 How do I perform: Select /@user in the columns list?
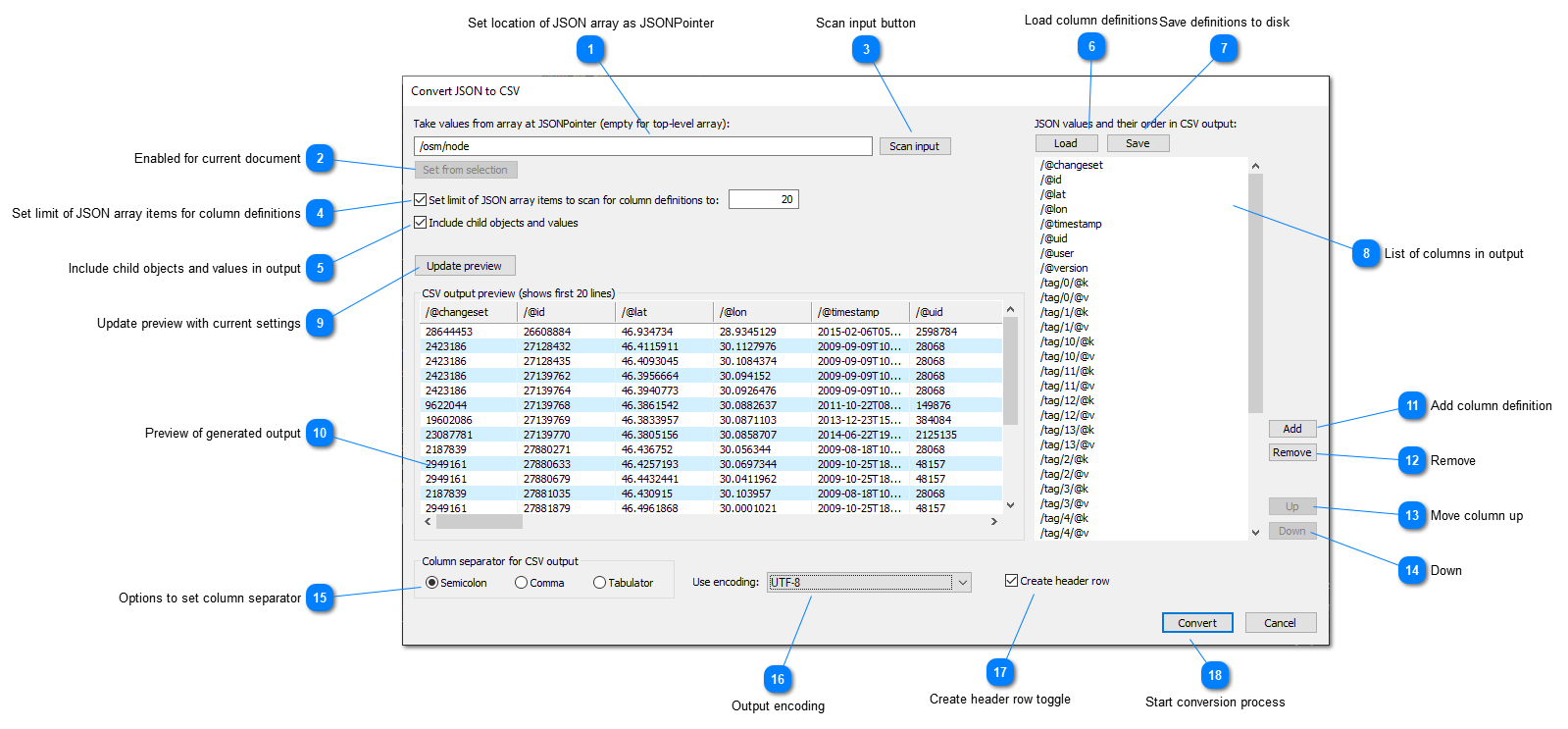[x=1057, y=253]
